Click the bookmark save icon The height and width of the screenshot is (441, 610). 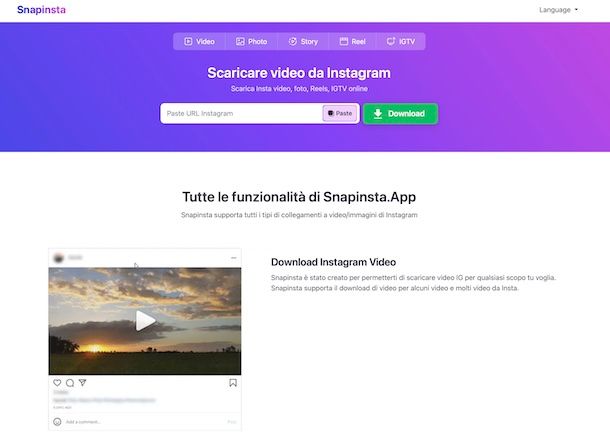(233, 383)
